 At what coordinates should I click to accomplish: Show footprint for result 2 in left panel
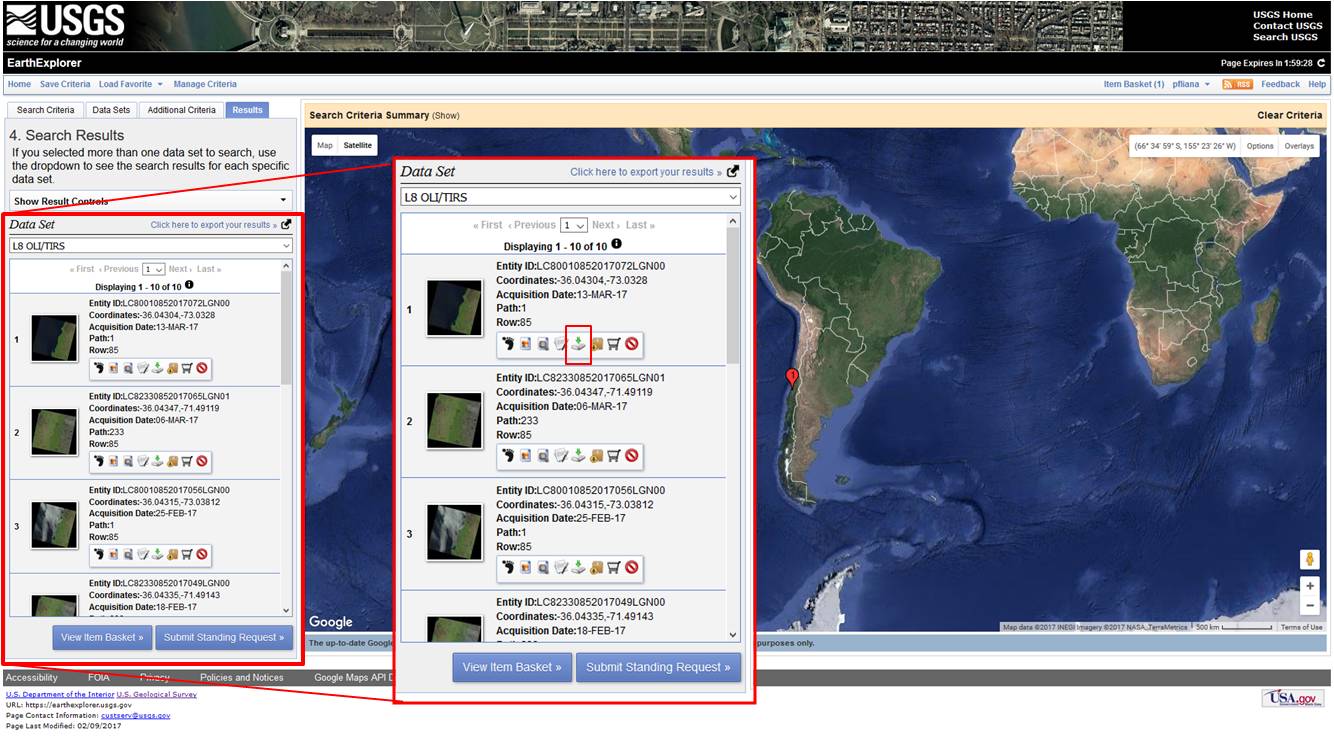click(x=99, y=461)
